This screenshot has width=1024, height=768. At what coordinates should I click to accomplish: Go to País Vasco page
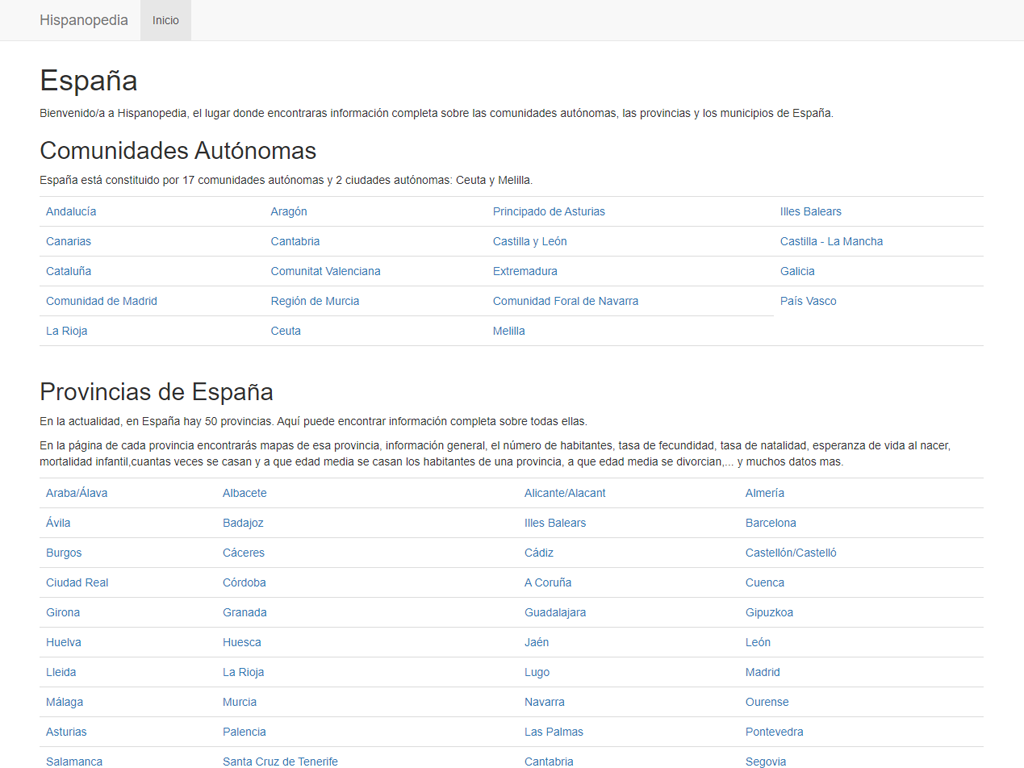coord(808,302)
